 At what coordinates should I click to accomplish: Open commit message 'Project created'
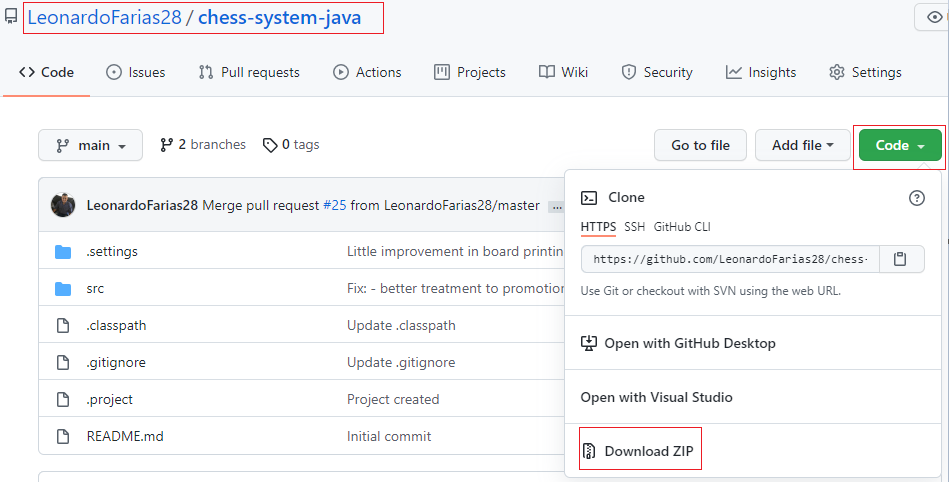pyautogui.click(x=393, y=399)
